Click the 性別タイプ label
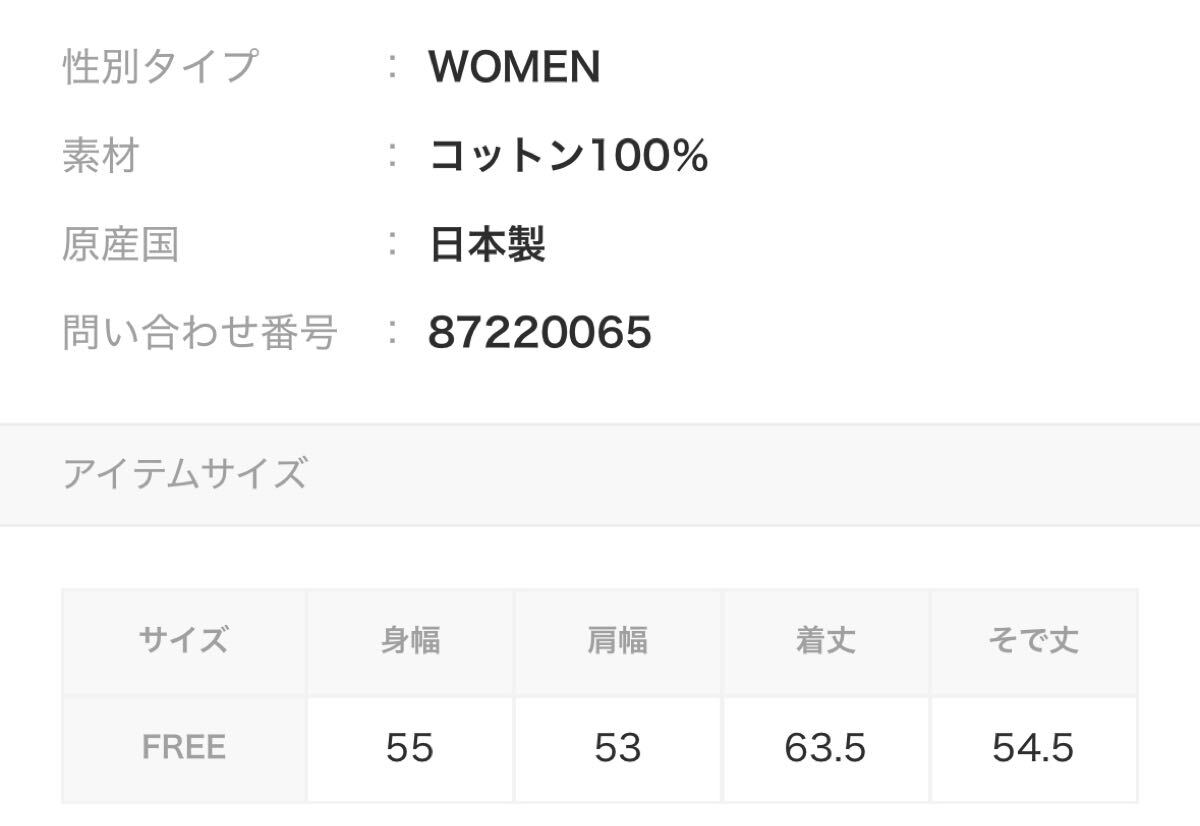 [160, 67]
